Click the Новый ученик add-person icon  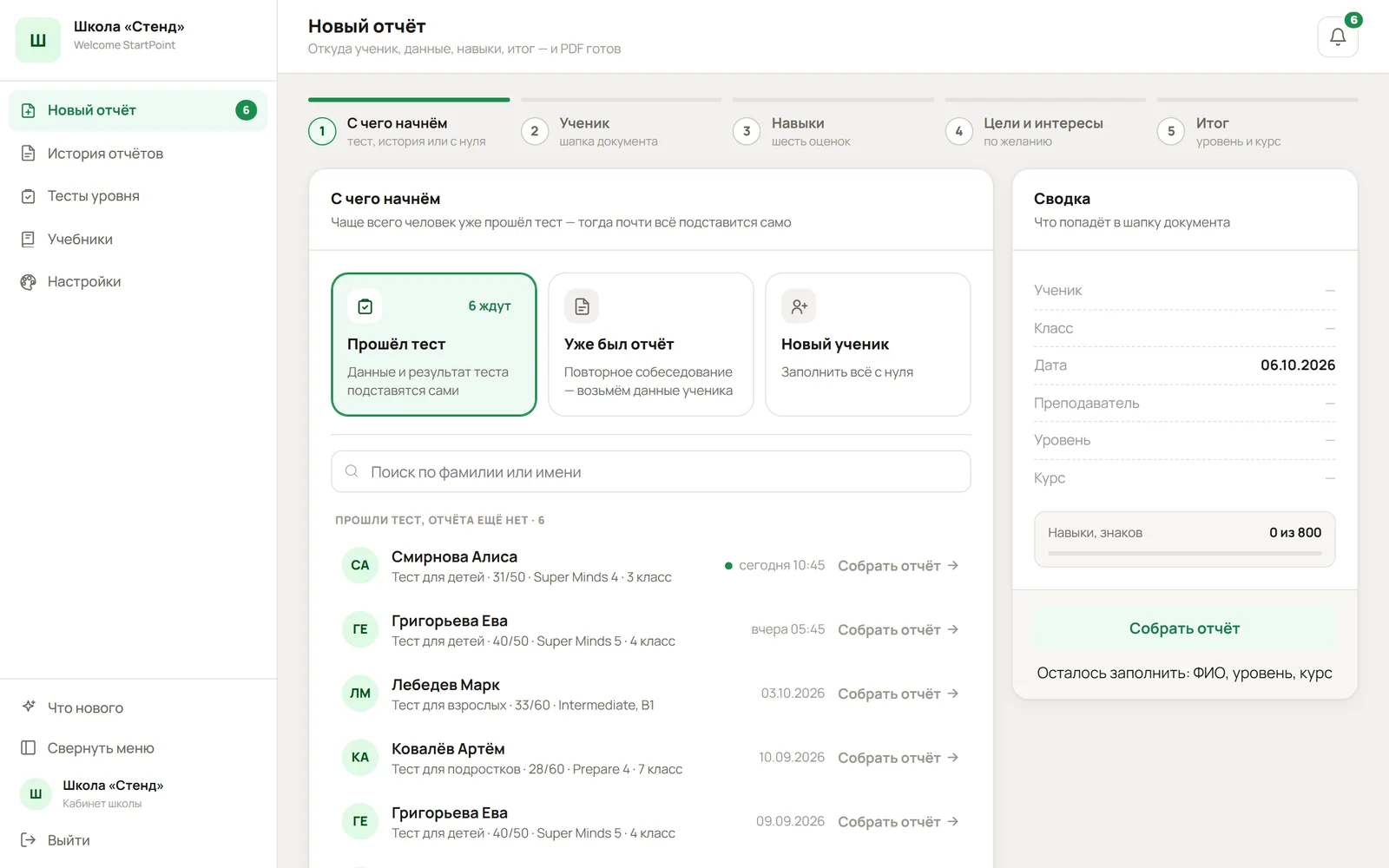click(799, 306)
